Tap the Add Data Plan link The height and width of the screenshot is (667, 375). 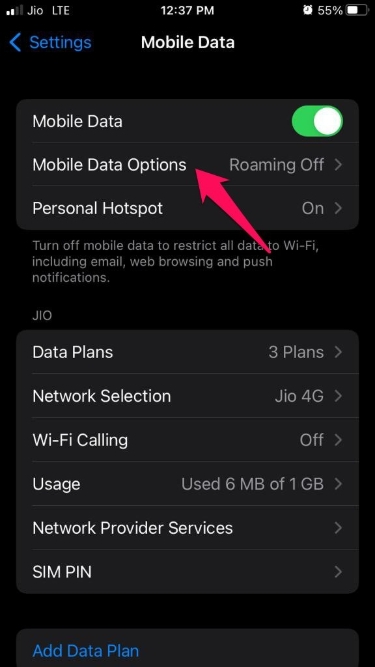coord(86,651)
